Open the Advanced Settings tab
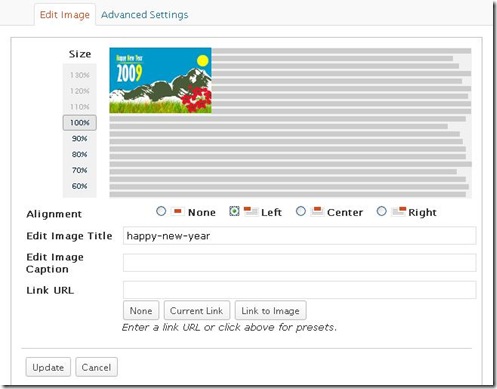This screenshot has height=389, width=497. click(145, 15)
